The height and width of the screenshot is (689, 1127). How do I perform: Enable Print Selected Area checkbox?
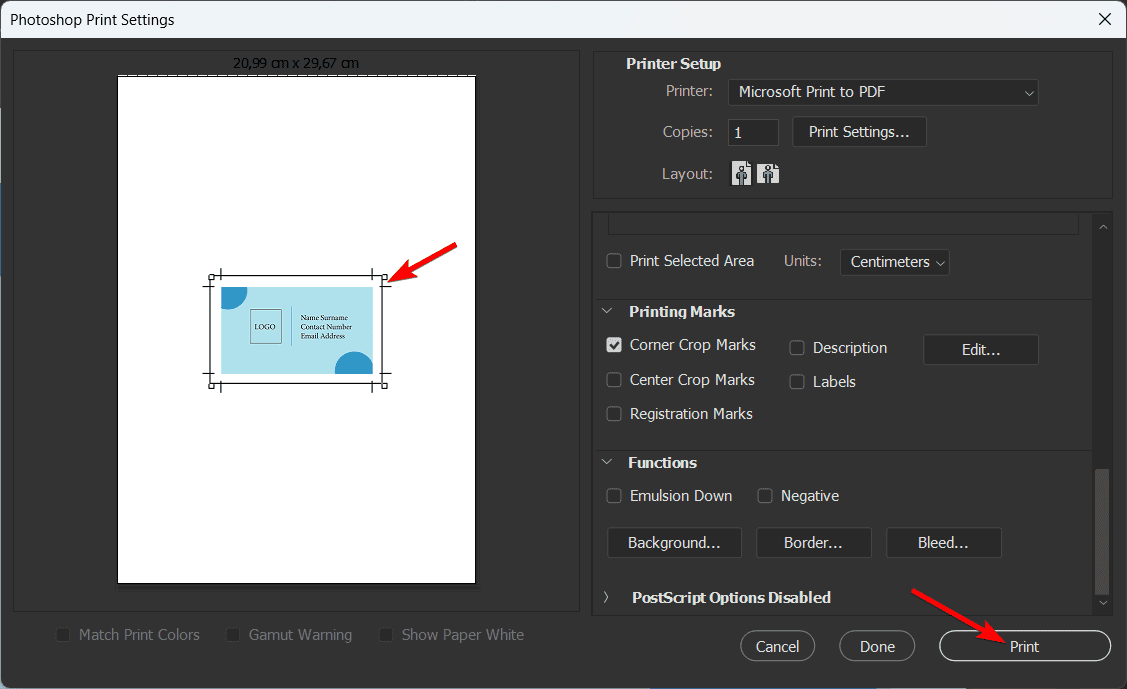614,261
